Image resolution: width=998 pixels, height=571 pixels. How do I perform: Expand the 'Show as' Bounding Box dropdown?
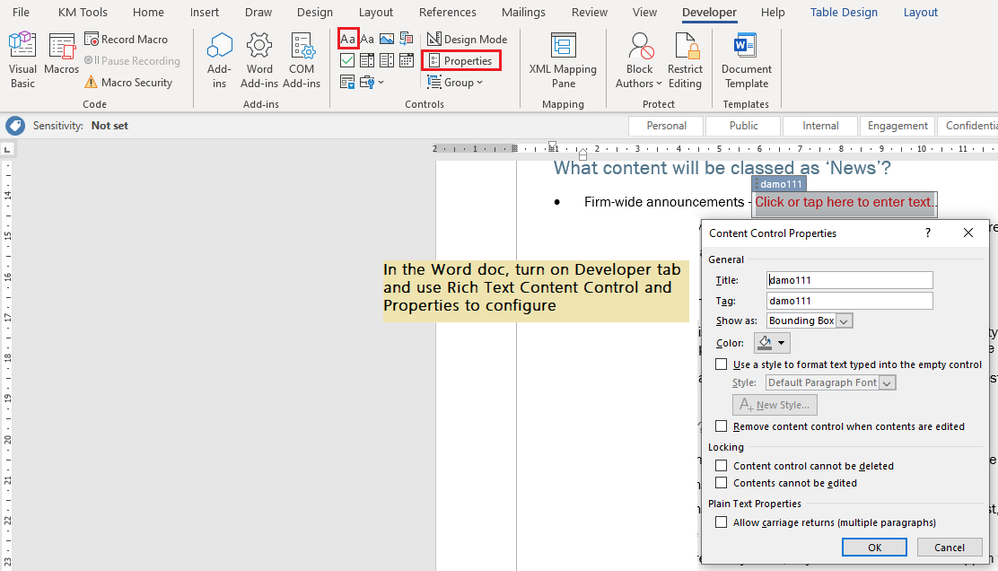pos(844,321)
